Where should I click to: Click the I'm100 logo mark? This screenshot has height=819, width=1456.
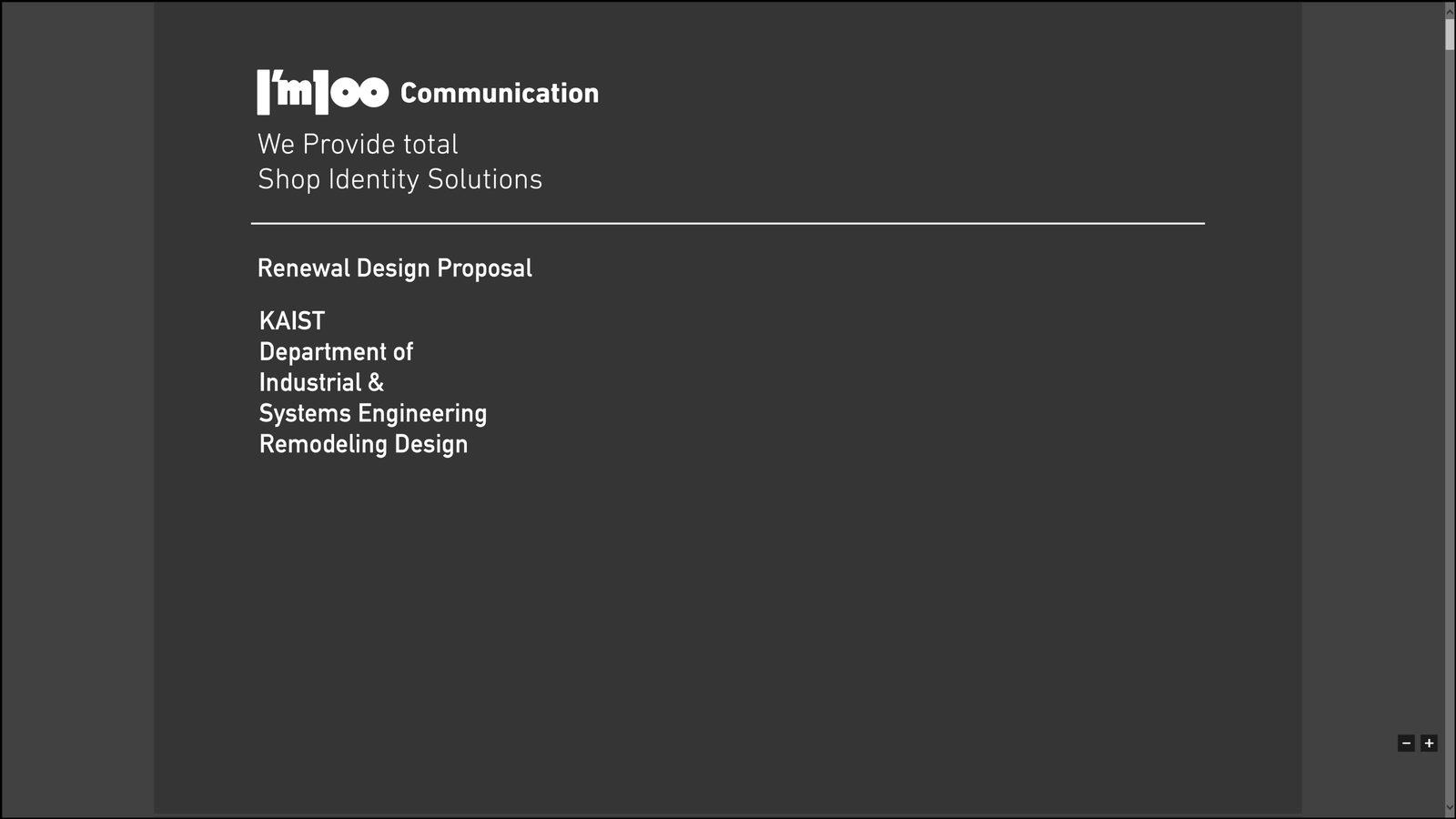(x=323, y=92)
